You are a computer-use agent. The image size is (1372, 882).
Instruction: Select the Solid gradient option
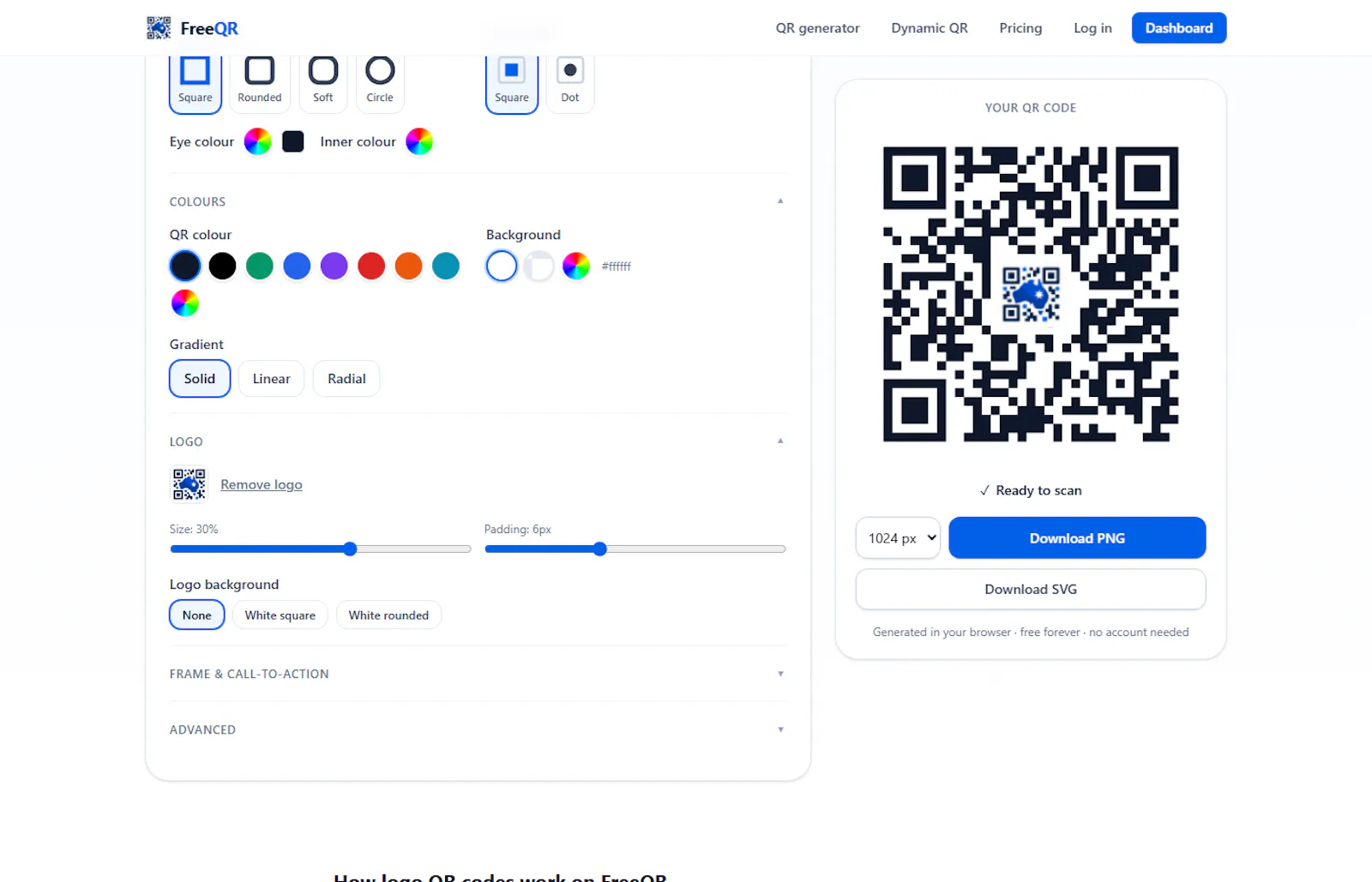(200, 379)
